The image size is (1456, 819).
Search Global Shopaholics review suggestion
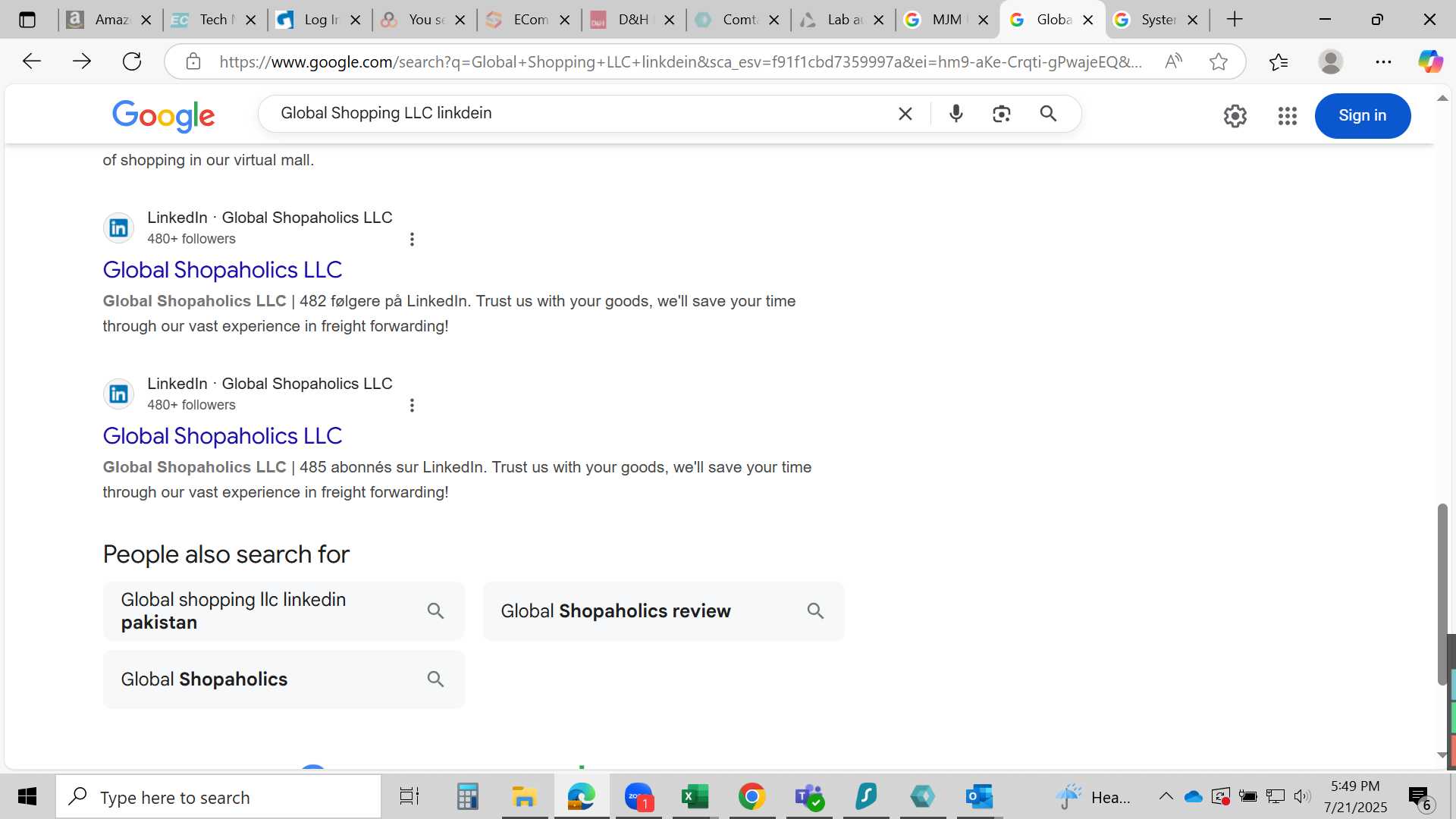(x=664, y=611)
